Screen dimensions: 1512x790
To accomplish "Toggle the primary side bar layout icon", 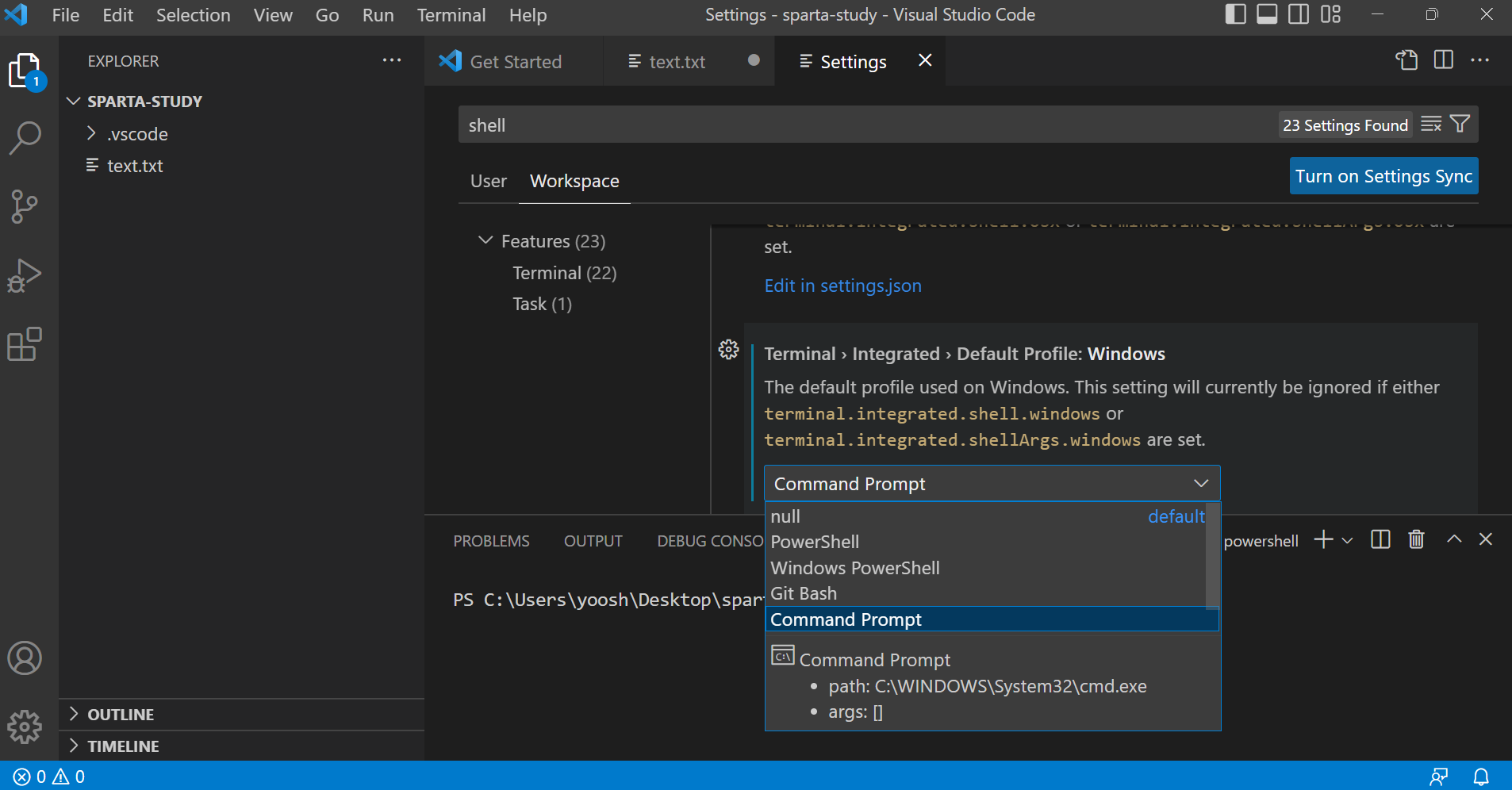I will [1236, 15].
